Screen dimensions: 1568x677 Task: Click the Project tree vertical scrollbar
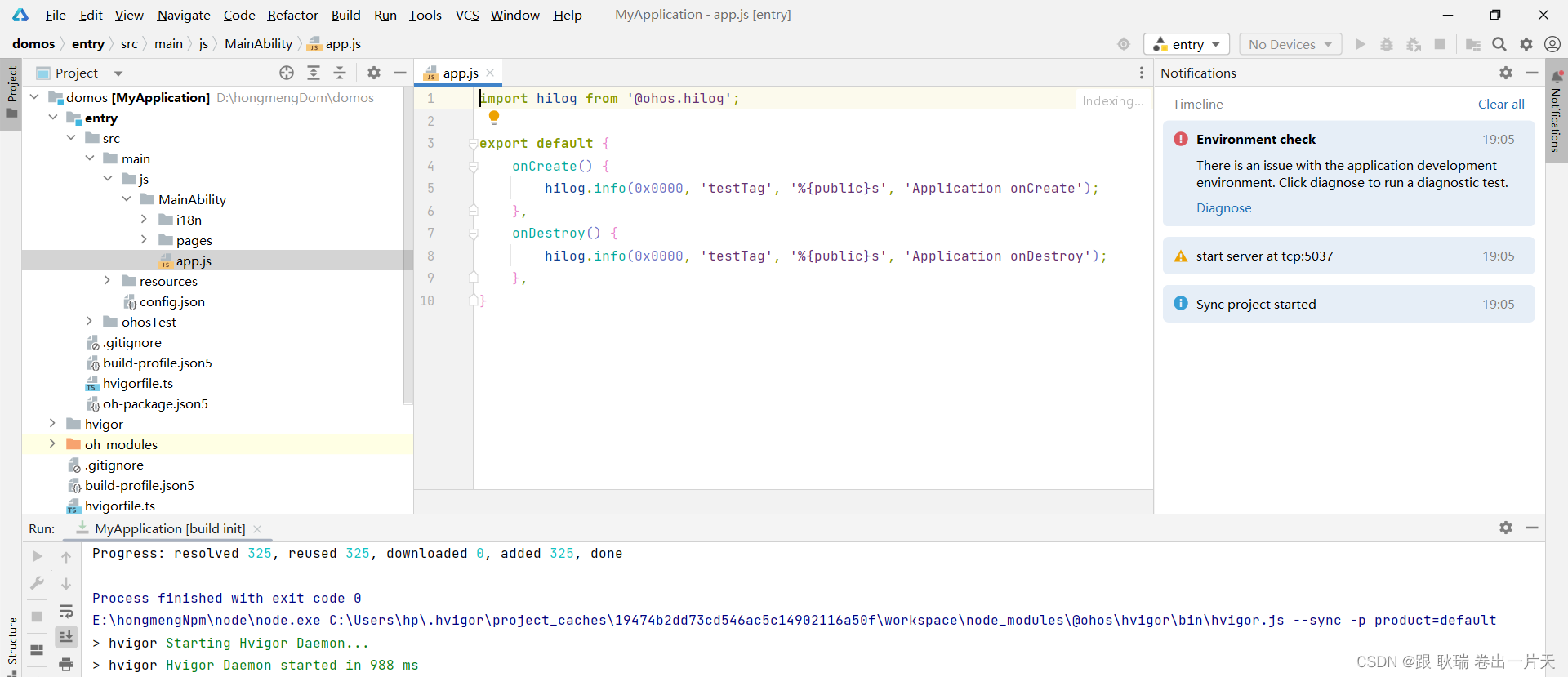coord(408,245)
